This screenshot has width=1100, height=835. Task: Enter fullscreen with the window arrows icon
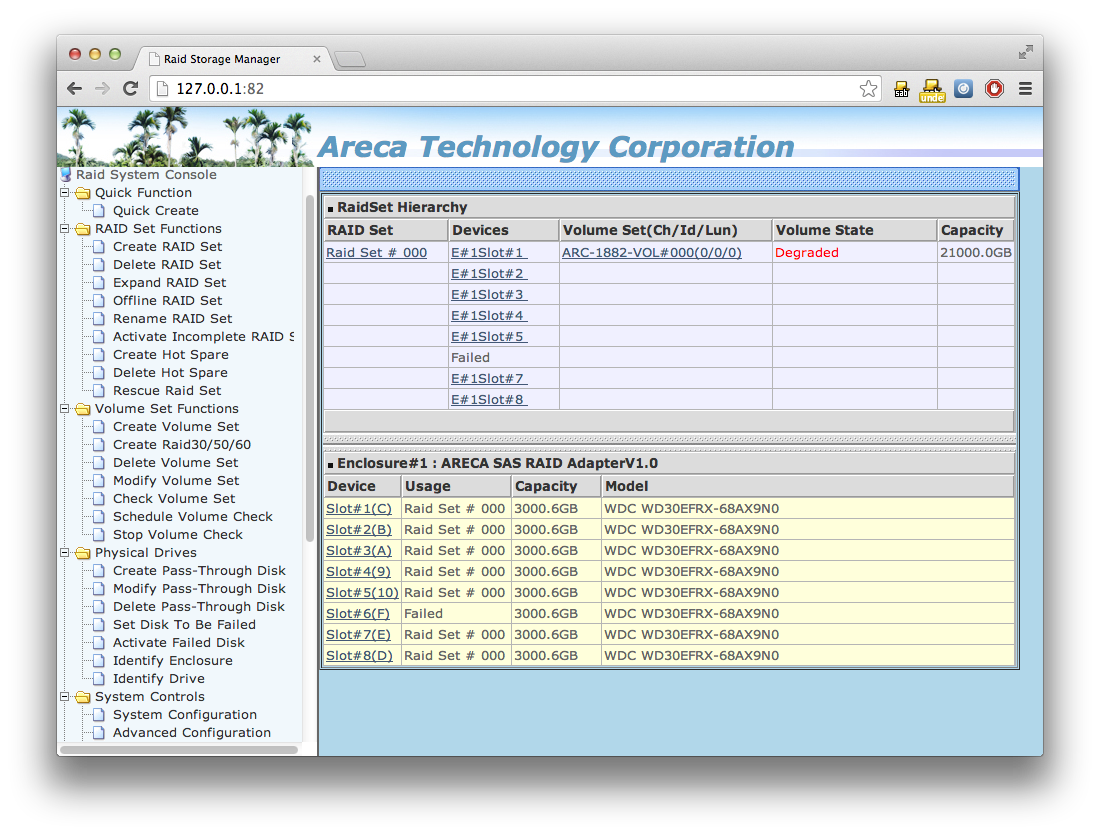pyautogui.click(x=1026, y=52)
